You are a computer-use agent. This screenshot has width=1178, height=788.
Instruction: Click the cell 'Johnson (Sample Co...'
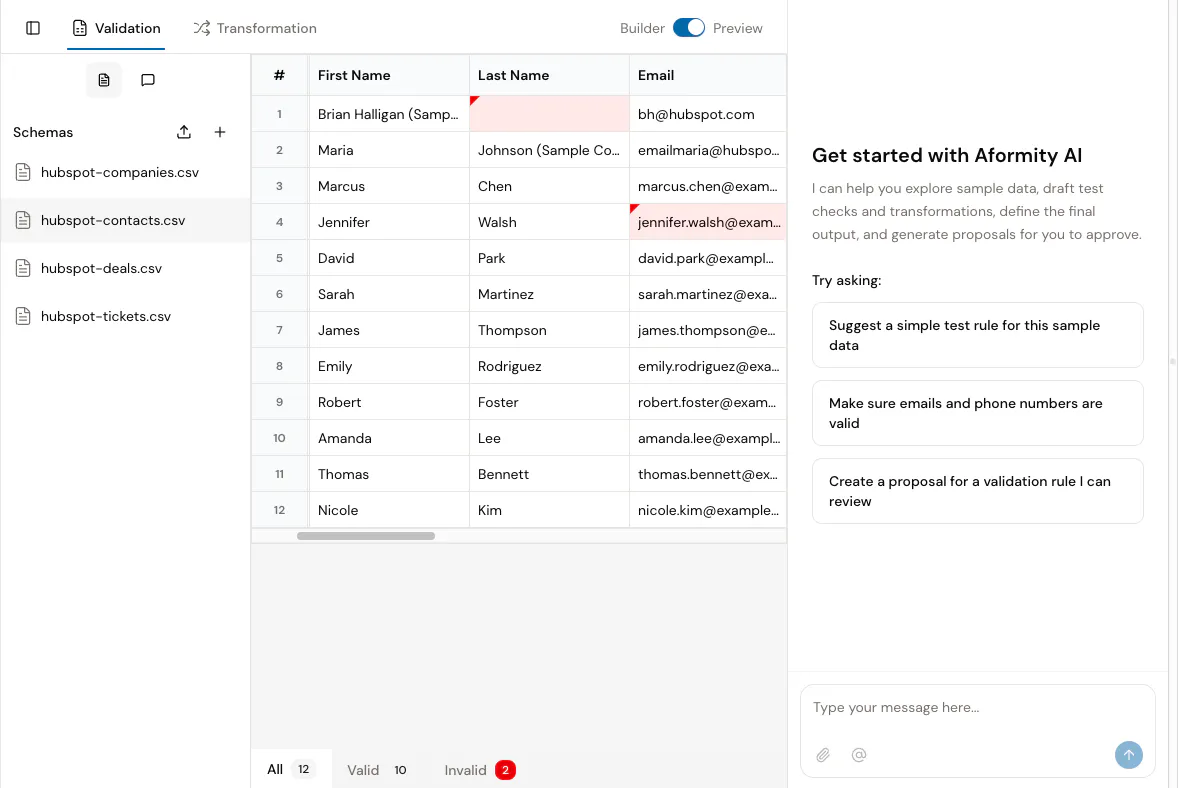(x=549, y=150)
